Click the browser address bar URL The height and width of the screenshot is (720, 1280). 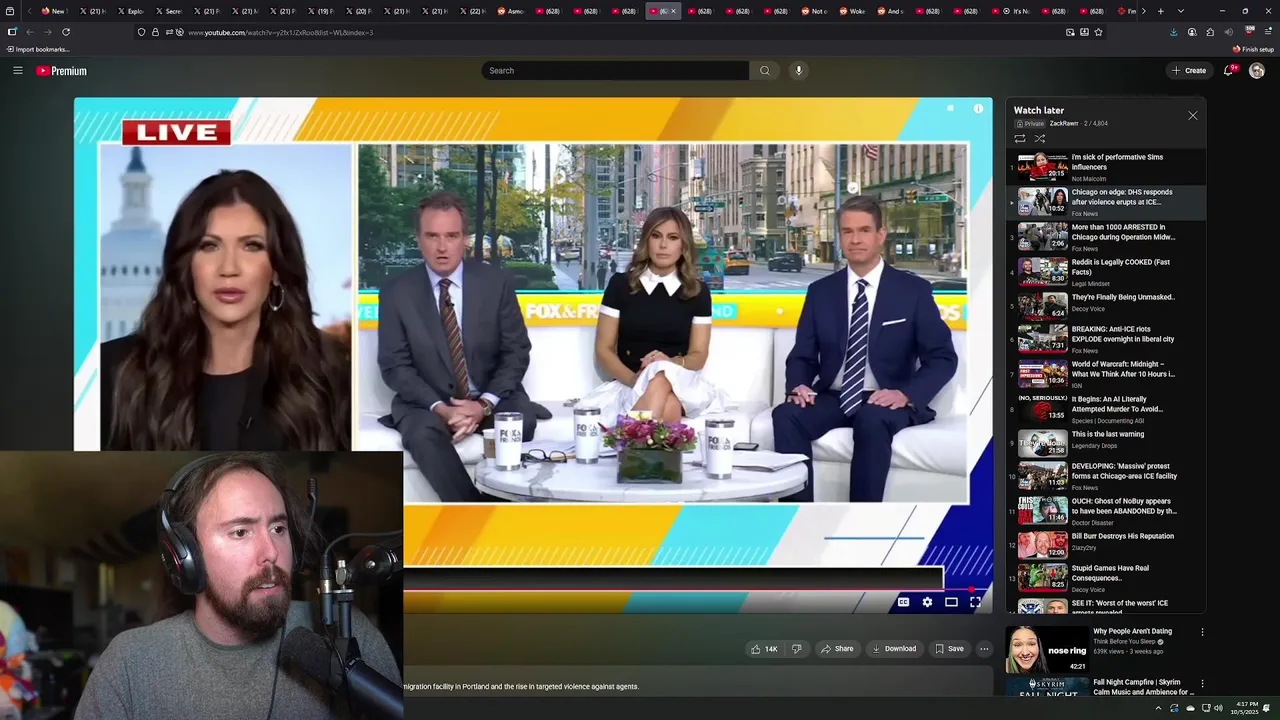pyautogui.click(x=281, y=32)
